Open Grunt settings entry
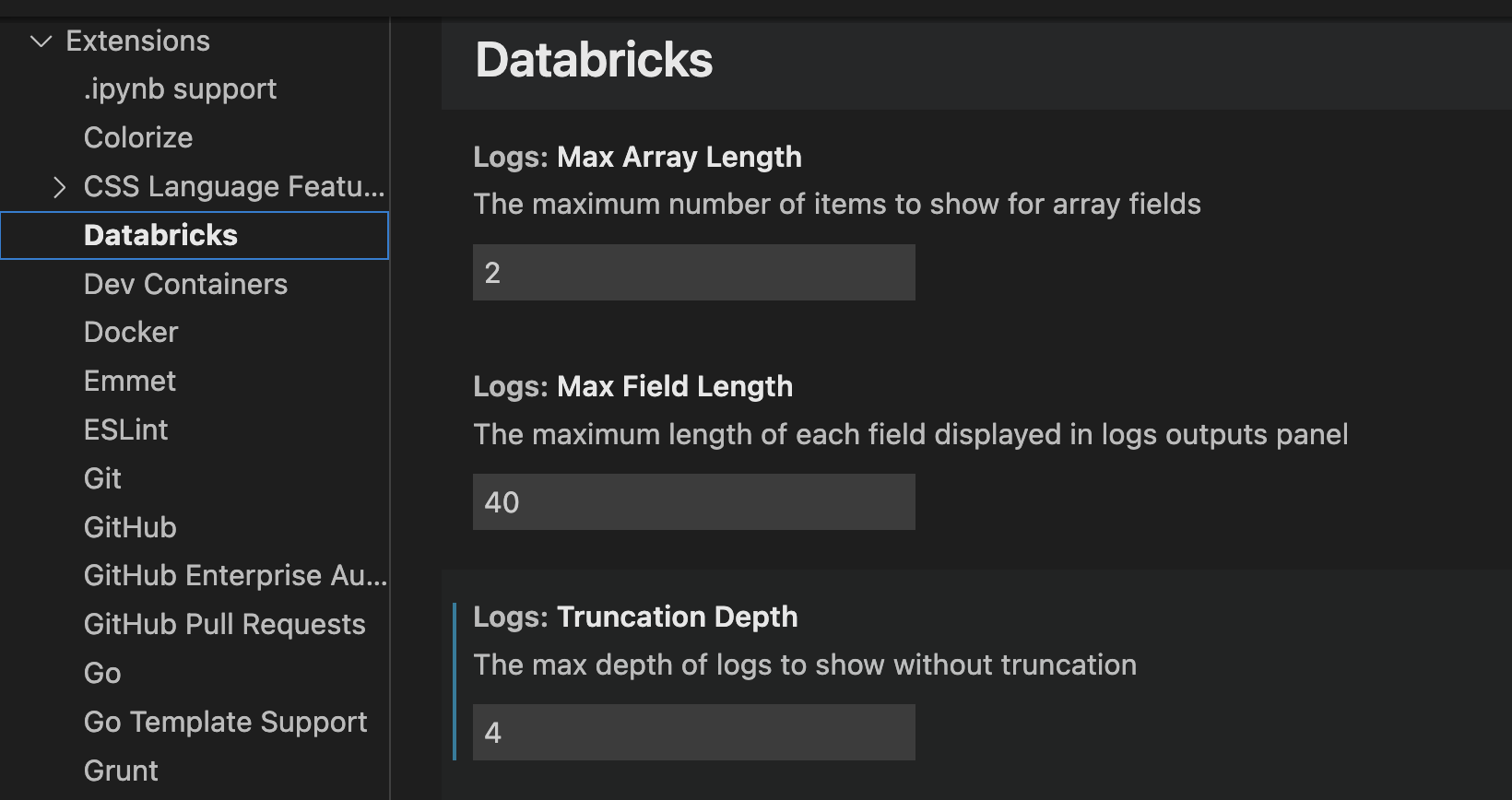The width and height of the screenshot is (1512, 800). (121, 771)
